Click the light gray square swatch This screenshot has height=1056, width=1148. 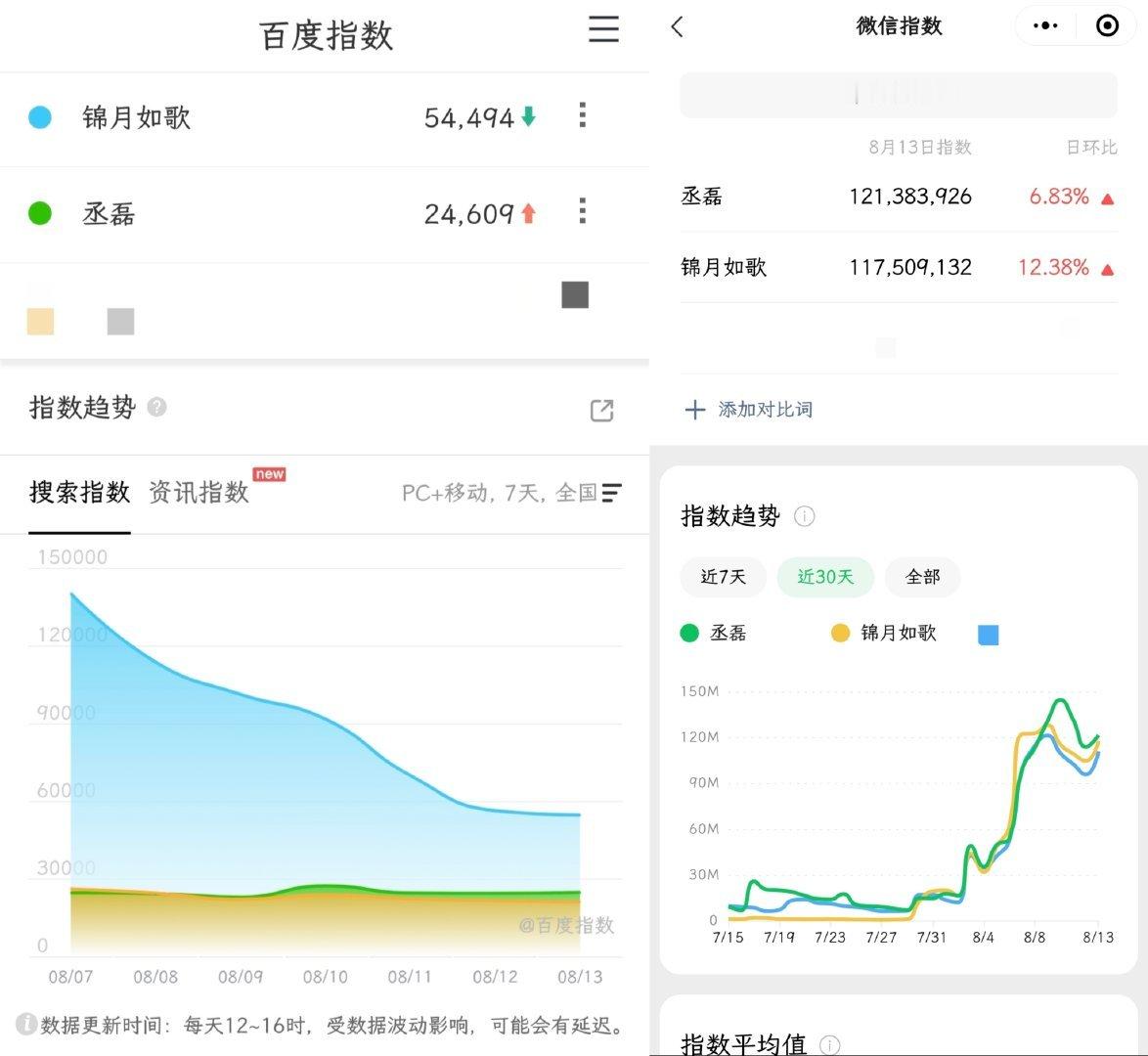click(121, 322)
